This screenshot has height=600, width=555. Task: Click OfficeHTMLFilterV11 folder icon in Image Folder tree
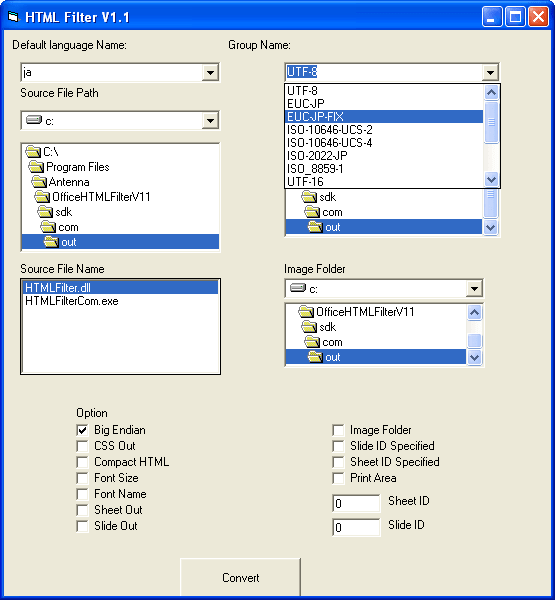coord(306,312)
